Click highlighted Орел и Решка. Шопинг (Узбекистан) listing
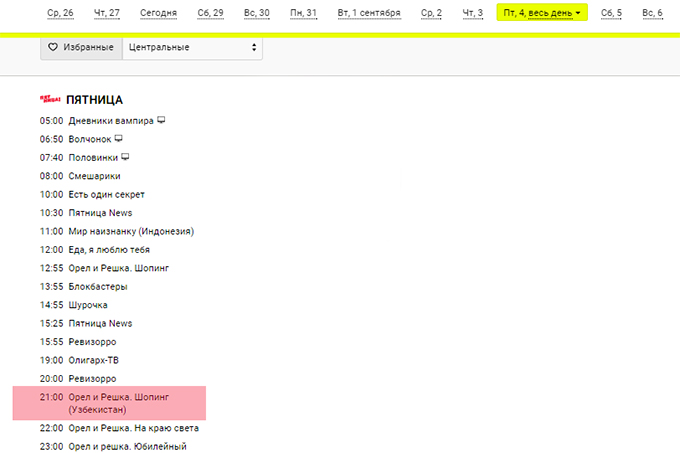 109,403
